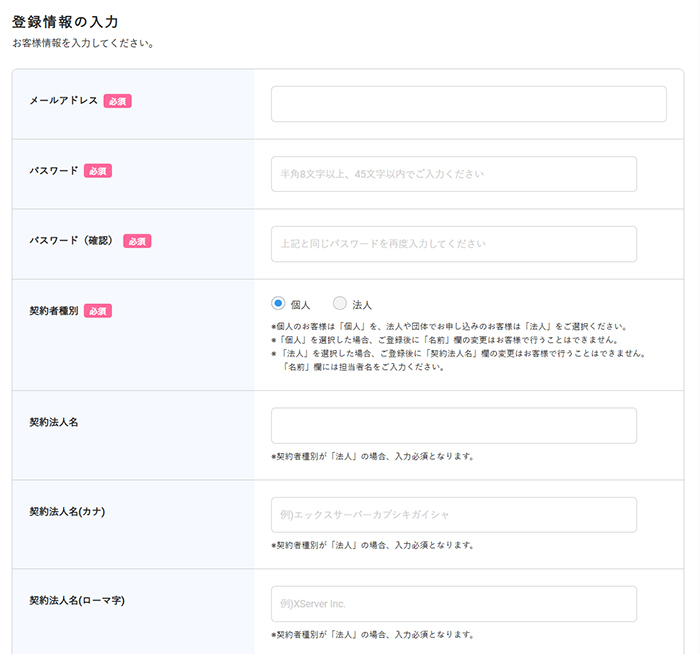Click the 契約法人名(ローマ字) input field
This screenshot has height=654, width=700.
[x=453, y=604]
